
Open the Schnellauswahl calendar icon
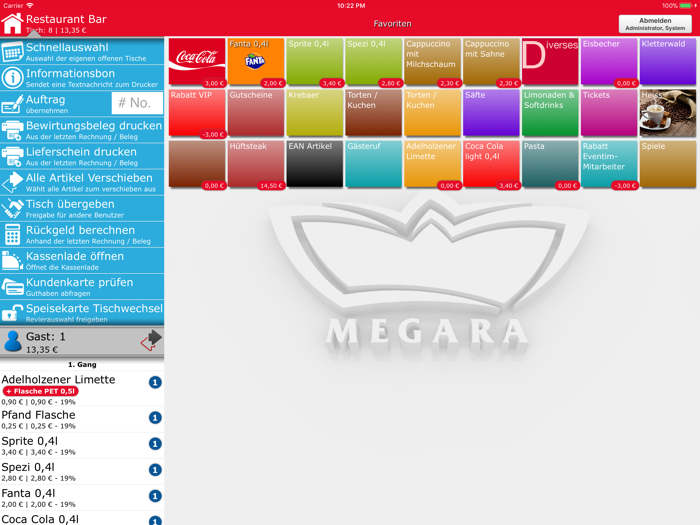[12, 52]
